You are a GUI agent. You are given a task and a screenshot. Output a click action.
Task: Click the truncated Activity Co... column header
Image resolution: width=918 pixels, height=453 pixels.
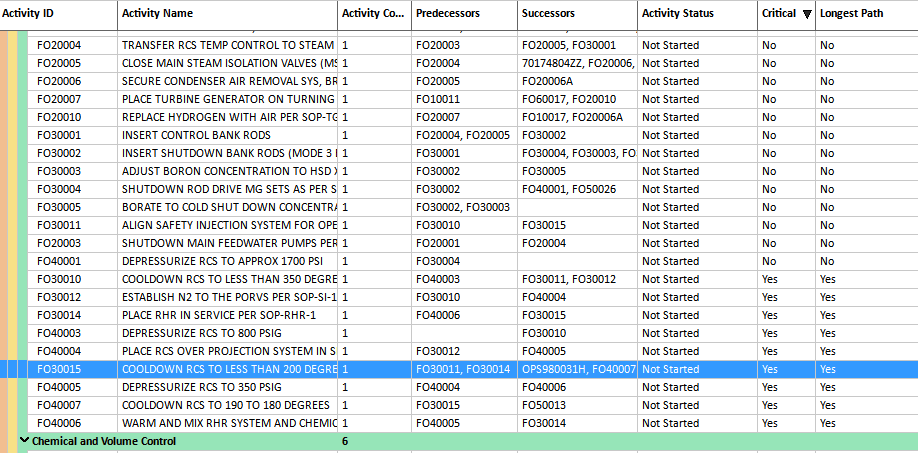pos(374,13)
